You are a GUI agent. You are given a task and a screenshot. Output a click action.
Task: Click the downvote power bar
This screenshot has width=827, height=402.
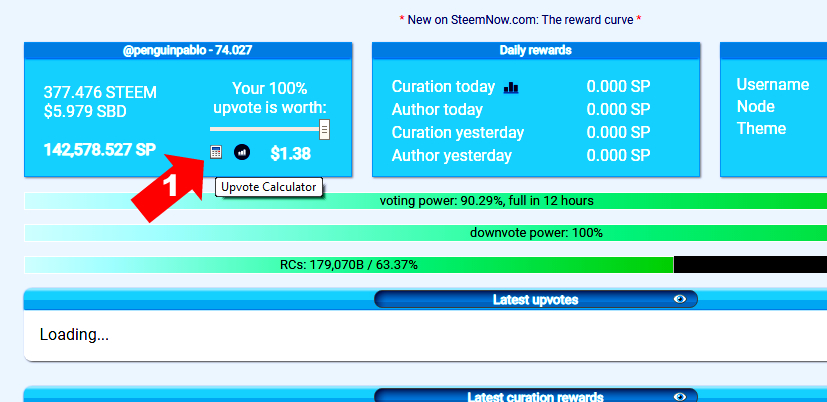coord(426,233)
